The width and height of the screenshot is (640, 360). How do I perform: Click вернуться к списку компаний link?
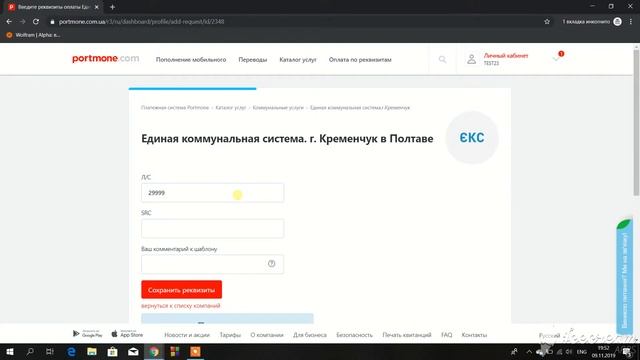pos(181,306)
